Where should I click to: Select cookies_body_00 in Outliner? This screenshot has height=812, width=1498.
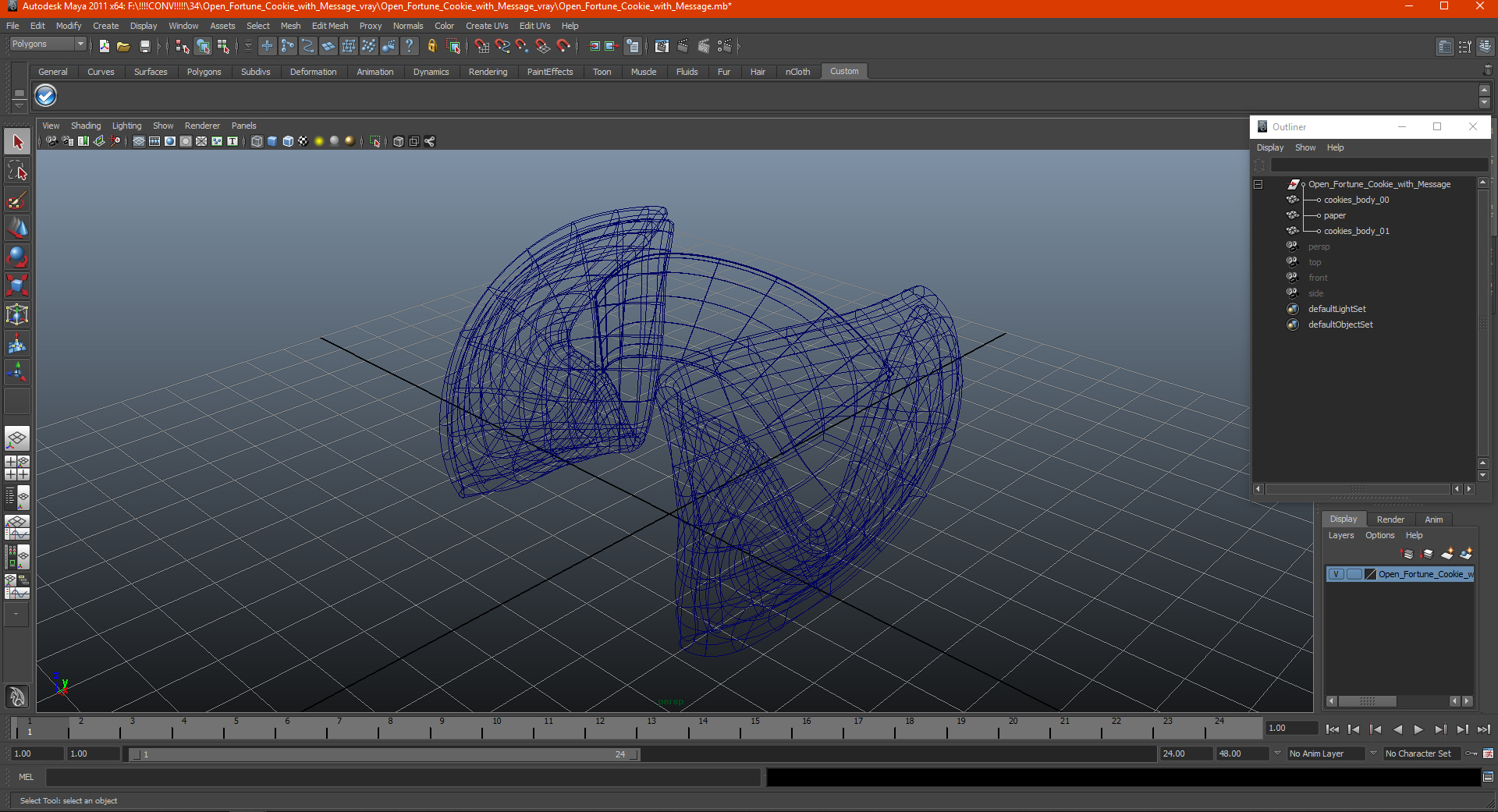[1356, 200]
